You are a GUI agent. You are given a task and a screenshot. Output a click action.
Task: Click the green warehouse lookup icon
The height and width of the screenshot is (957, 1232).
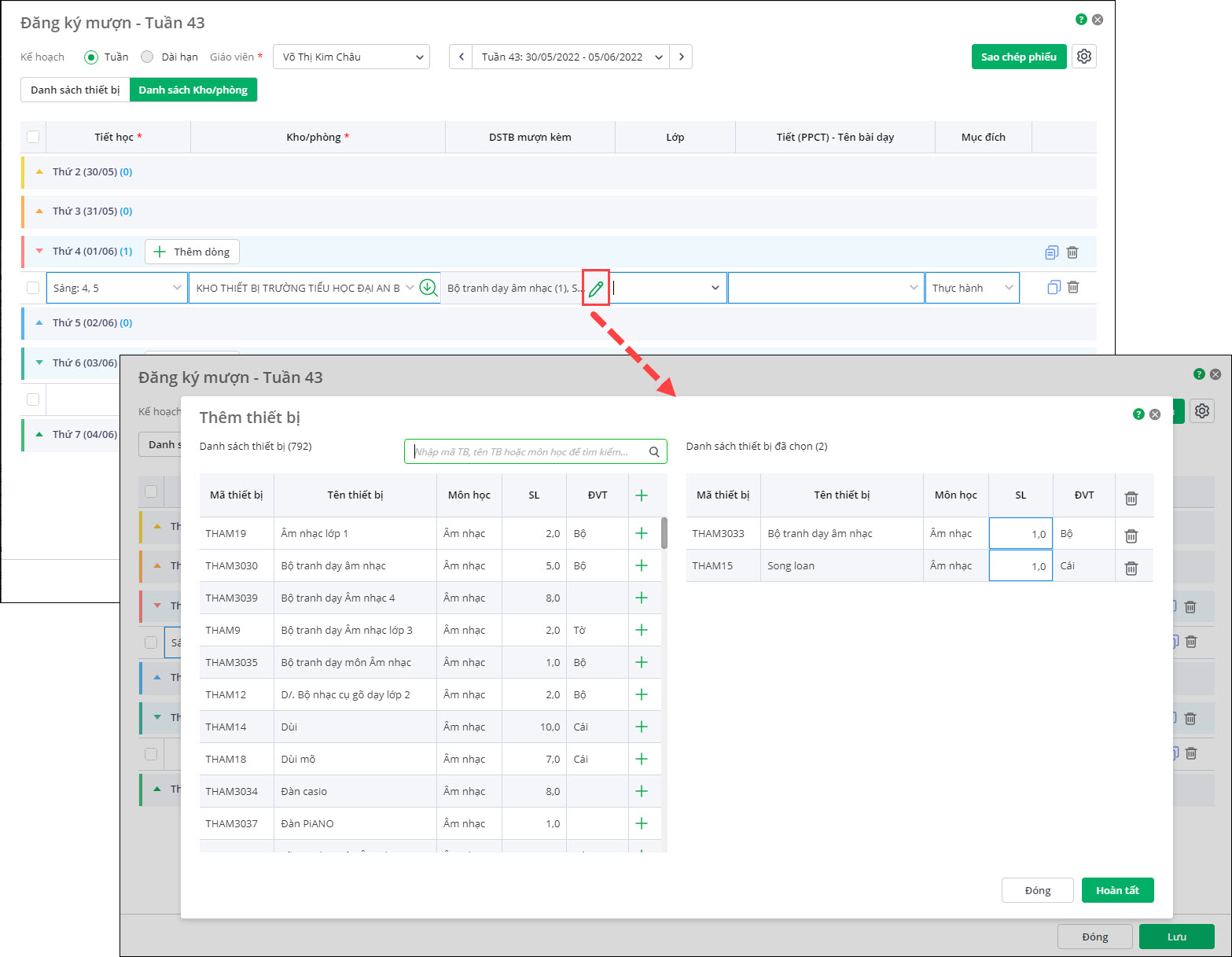pos(428,288)
